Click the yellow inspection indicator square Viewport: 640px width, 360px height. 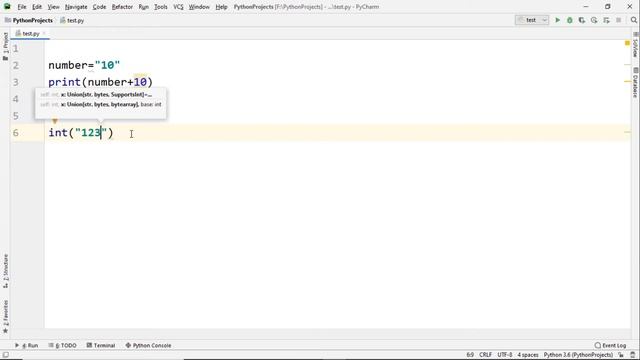(x=627, y=43)
